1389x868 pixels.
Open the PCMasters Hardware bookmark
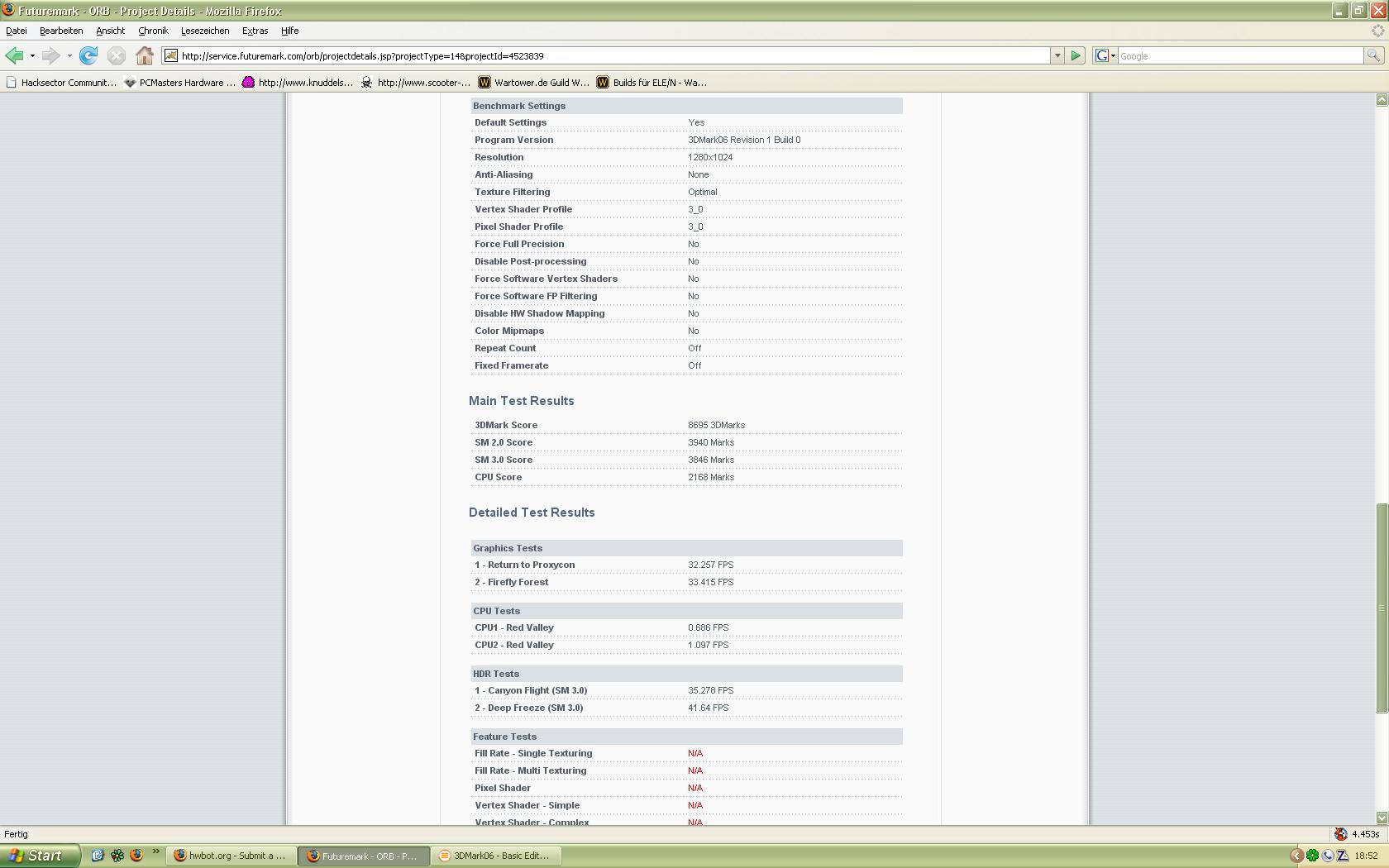[x=179, y=83]
